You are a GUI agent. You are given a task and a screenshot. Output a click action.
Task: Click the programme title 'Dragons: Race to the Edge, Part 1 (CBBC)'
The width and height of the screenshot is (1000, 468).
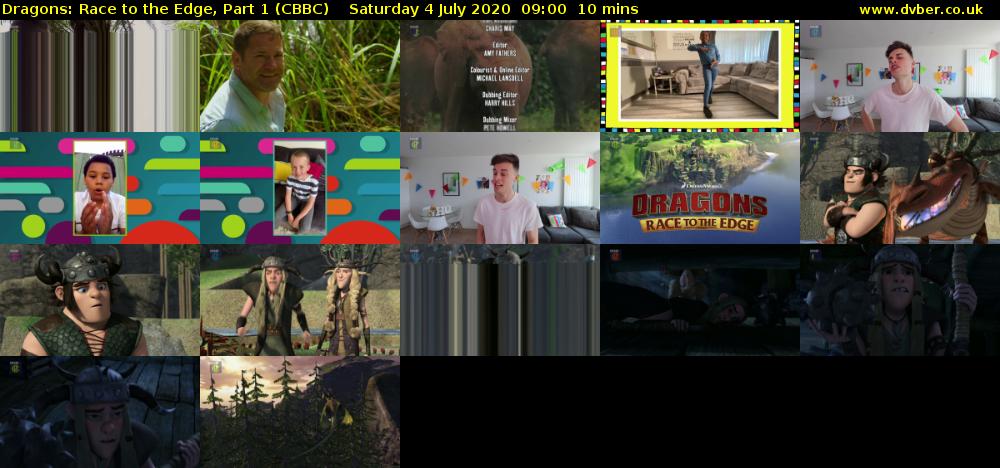tap(165, 10)
